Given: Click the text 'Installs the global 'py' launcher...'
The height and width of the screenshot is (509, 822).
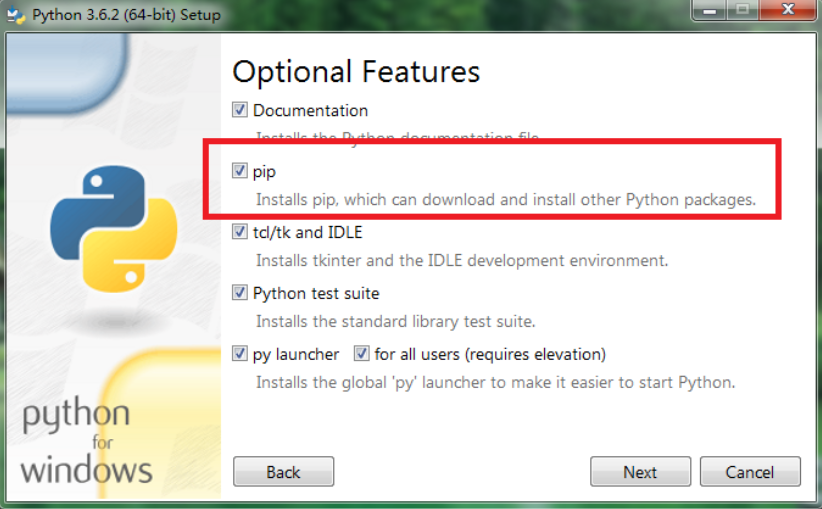Looking at the screenshot, I should pyautogui.click(x=495, y=383).
